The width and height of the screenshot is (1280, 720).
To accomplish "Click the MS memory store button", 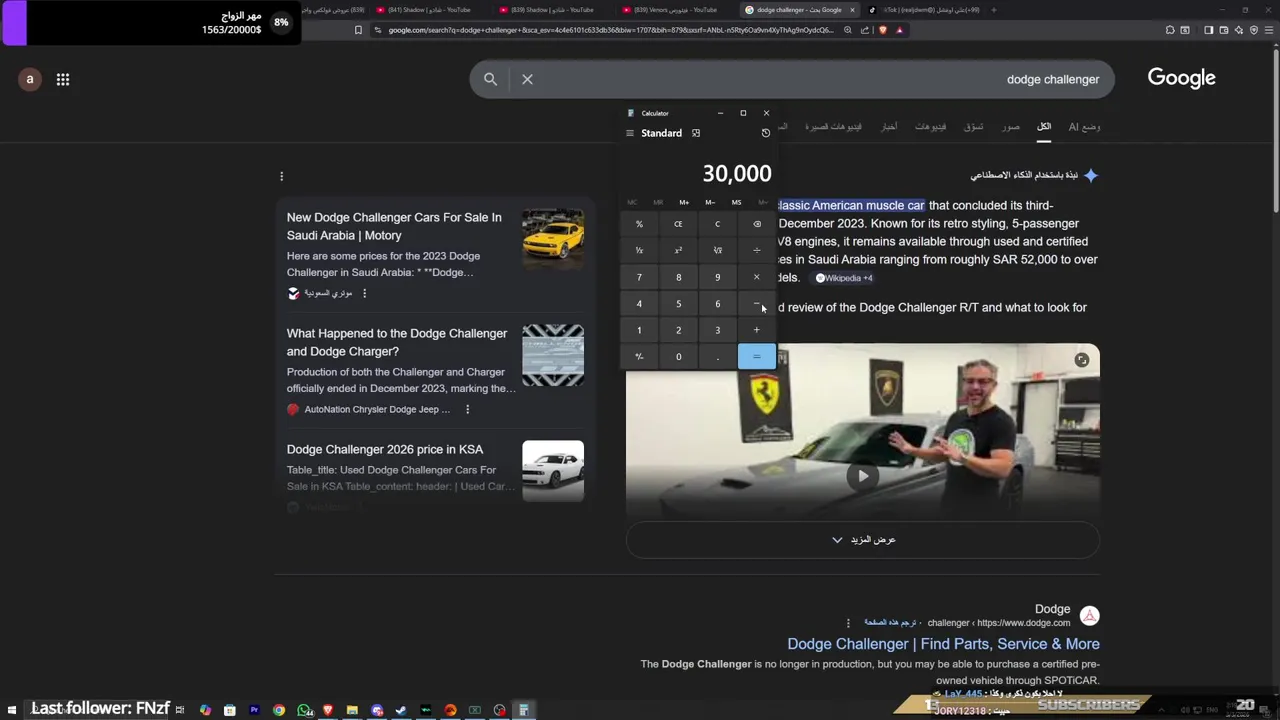I will coord(736,202).
